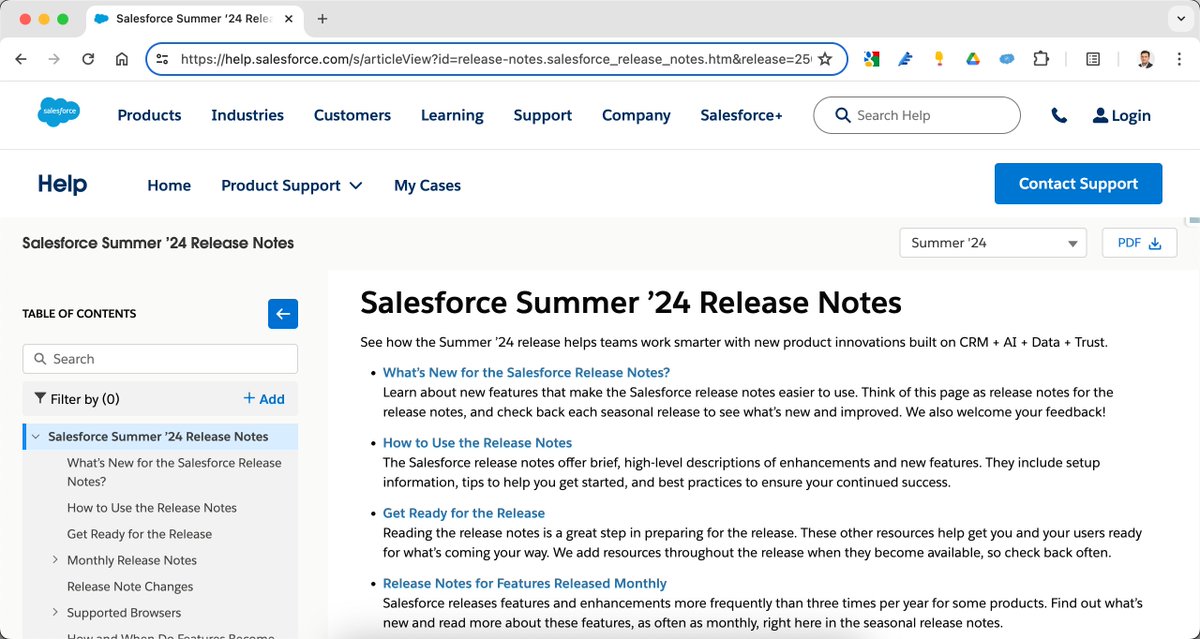Click the Salesforce Summer '24 Release Notes breadcrumb title

158,243
